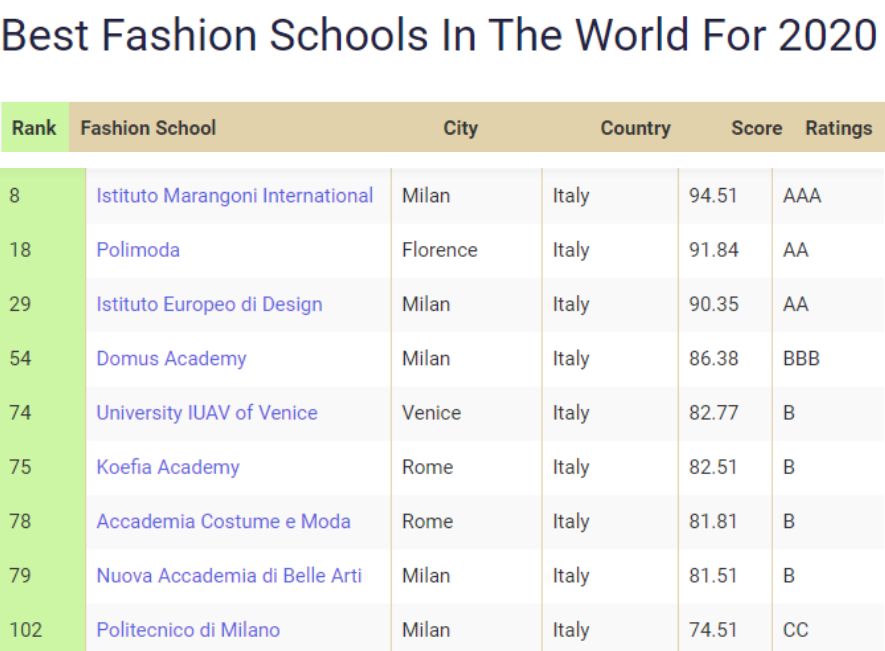Open Accademia Costume e Moda link

click(224, 521)
